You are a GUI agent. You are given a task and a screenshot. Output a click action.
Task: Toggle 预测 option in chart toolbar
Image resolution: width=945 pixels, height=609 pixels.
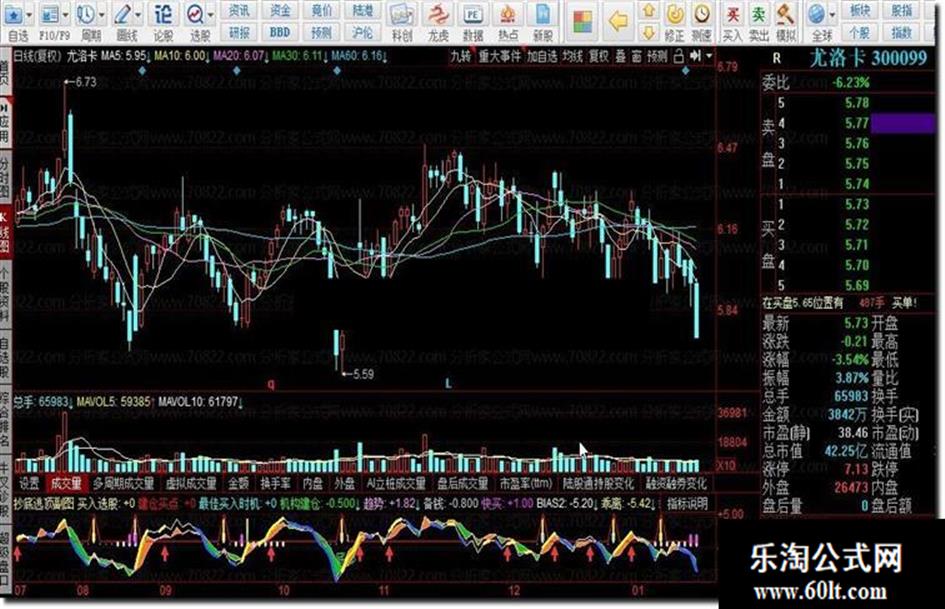[x=657, y=57]
